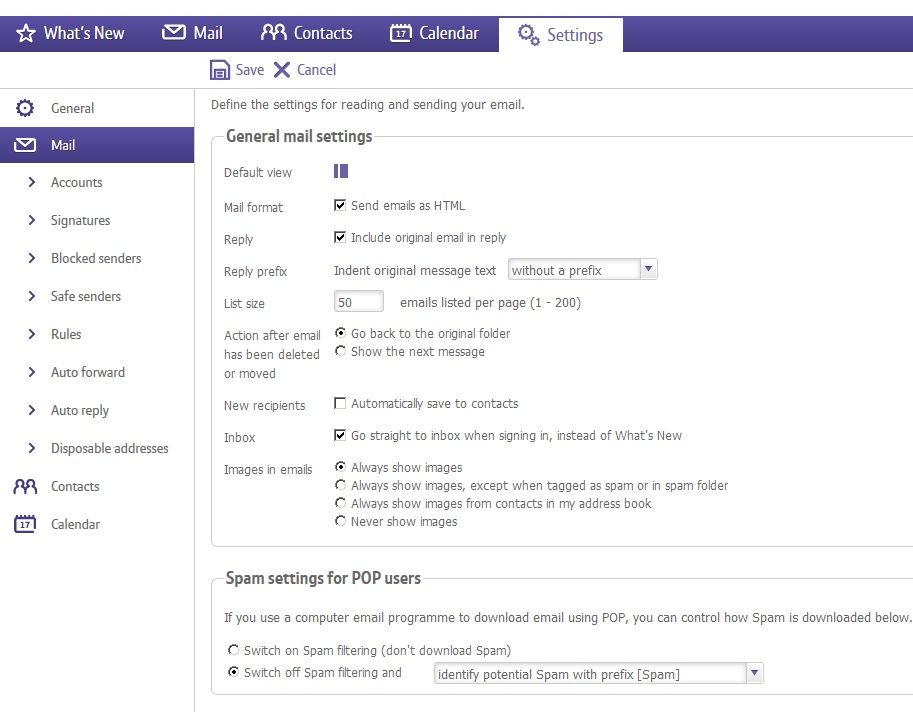
Task: Click the Contacts people icon in sidebar
Action: pos(25,486)
